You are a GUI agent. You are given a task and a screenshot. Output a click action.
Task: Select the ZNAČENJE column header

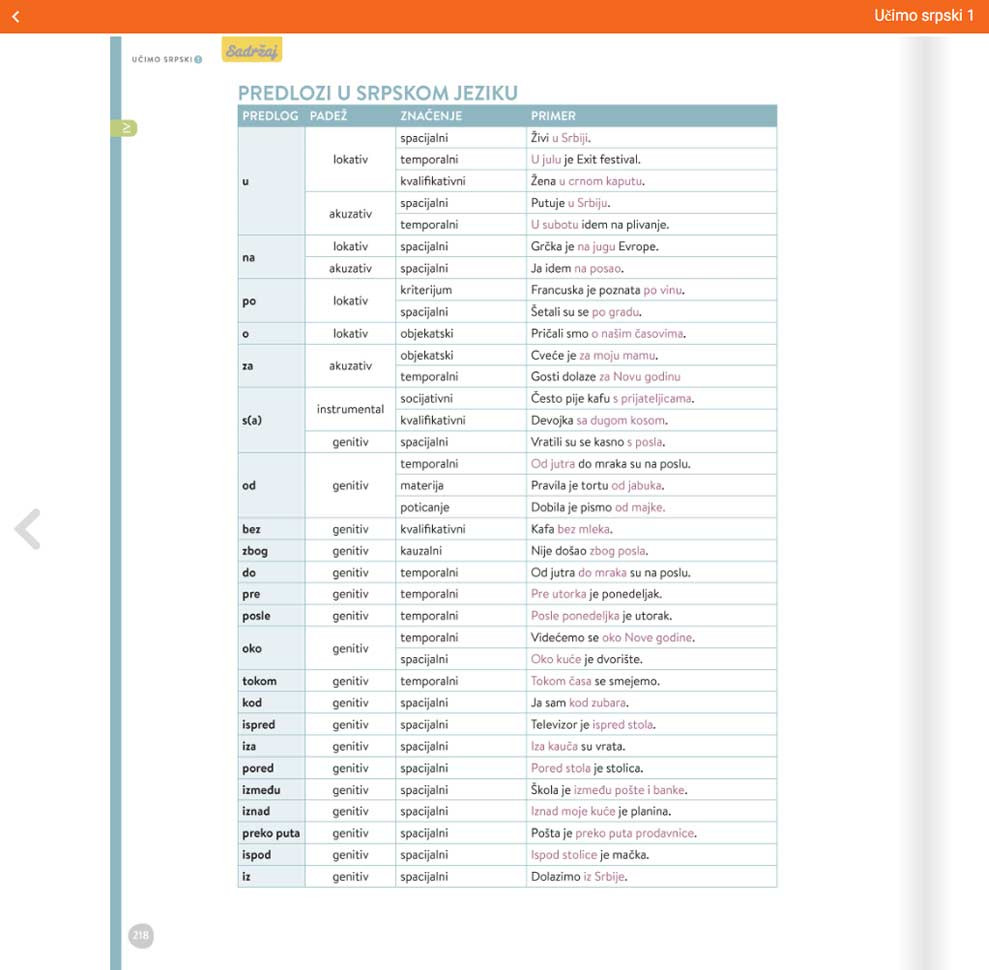tap(431, 116)
